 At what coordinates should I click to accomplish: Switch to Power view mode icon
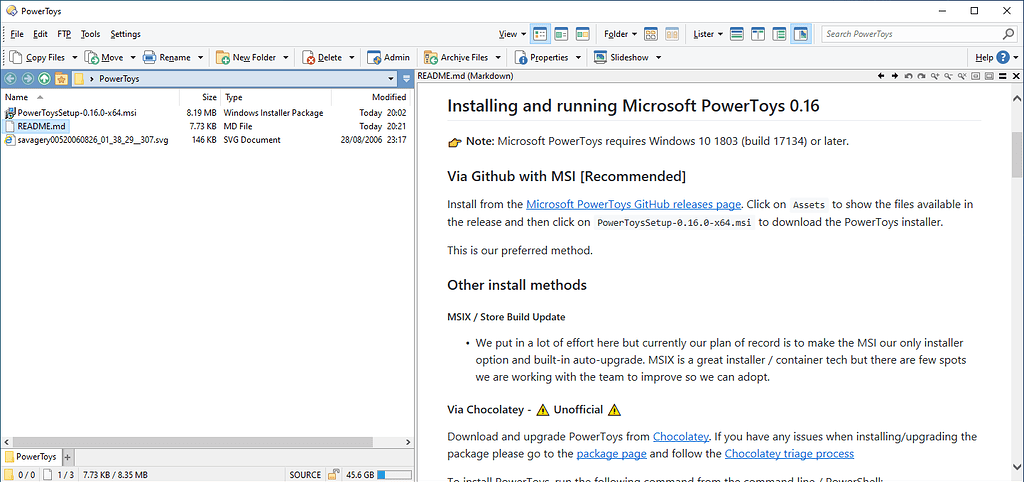point(561,34)
